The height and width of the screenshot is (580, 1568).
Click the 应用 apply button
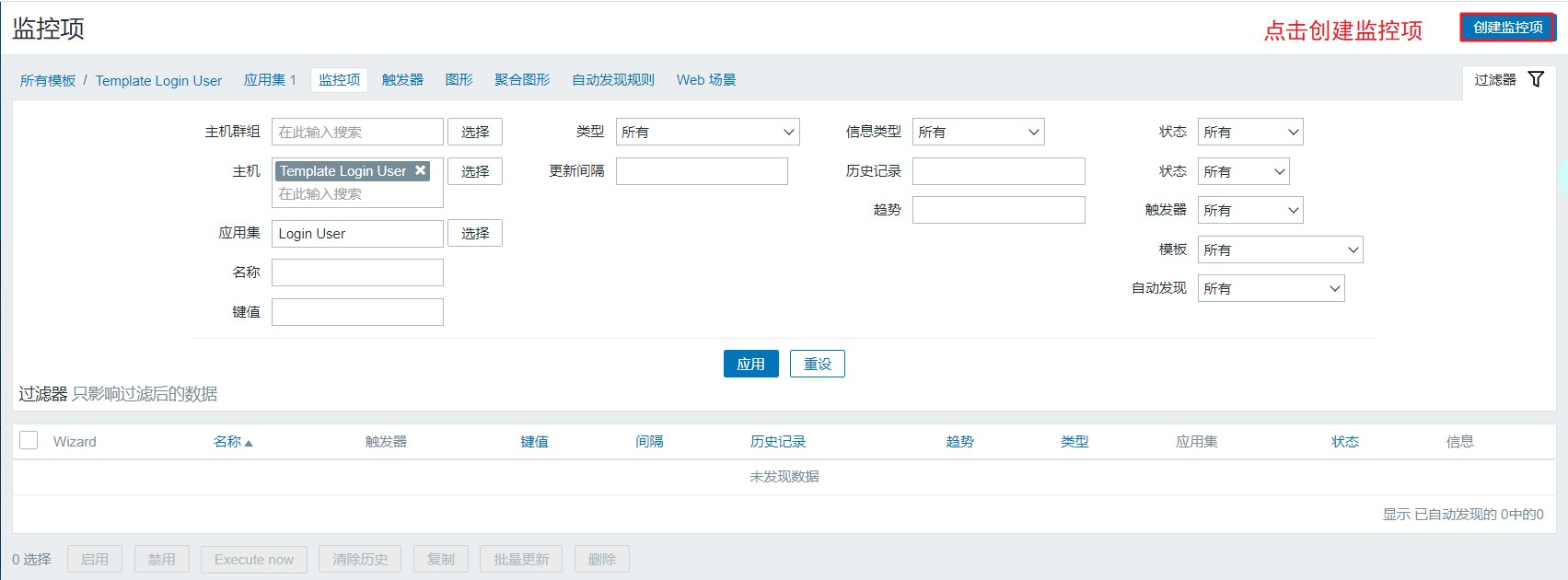(x=750, y=364)
